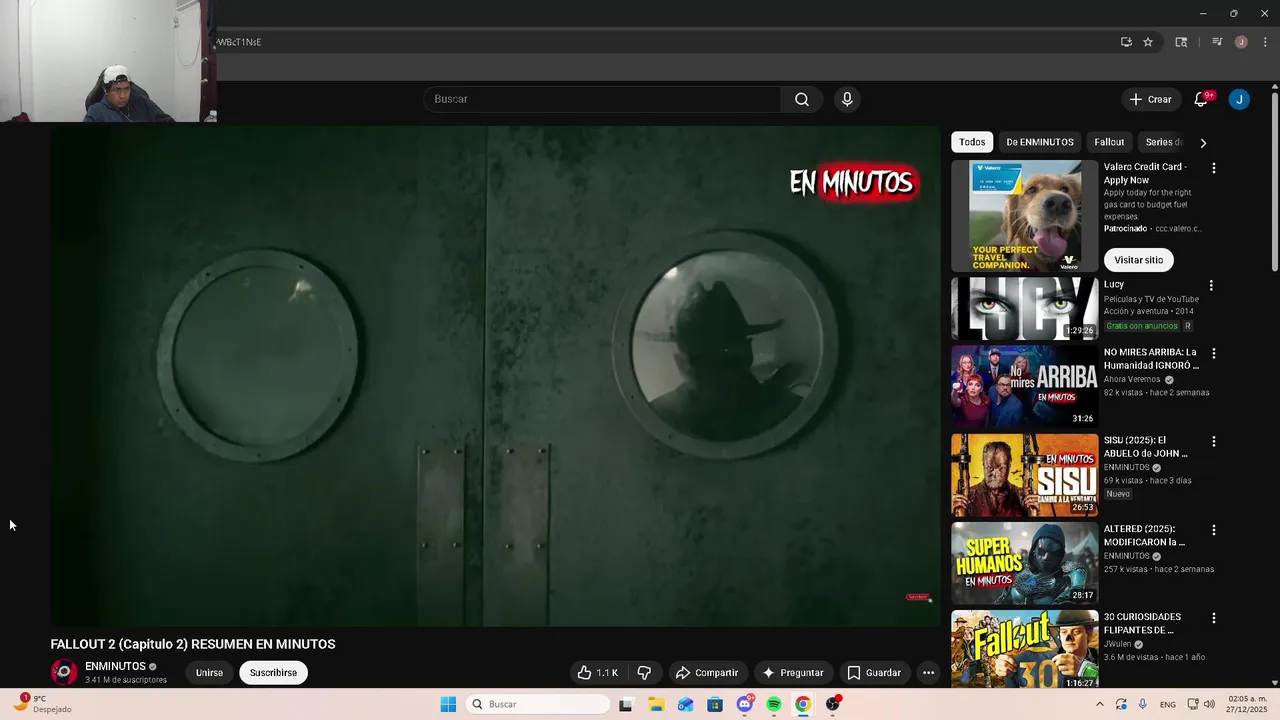Click Visitar sitio button on Valero ad
1280x720 pixels.
1138,260
